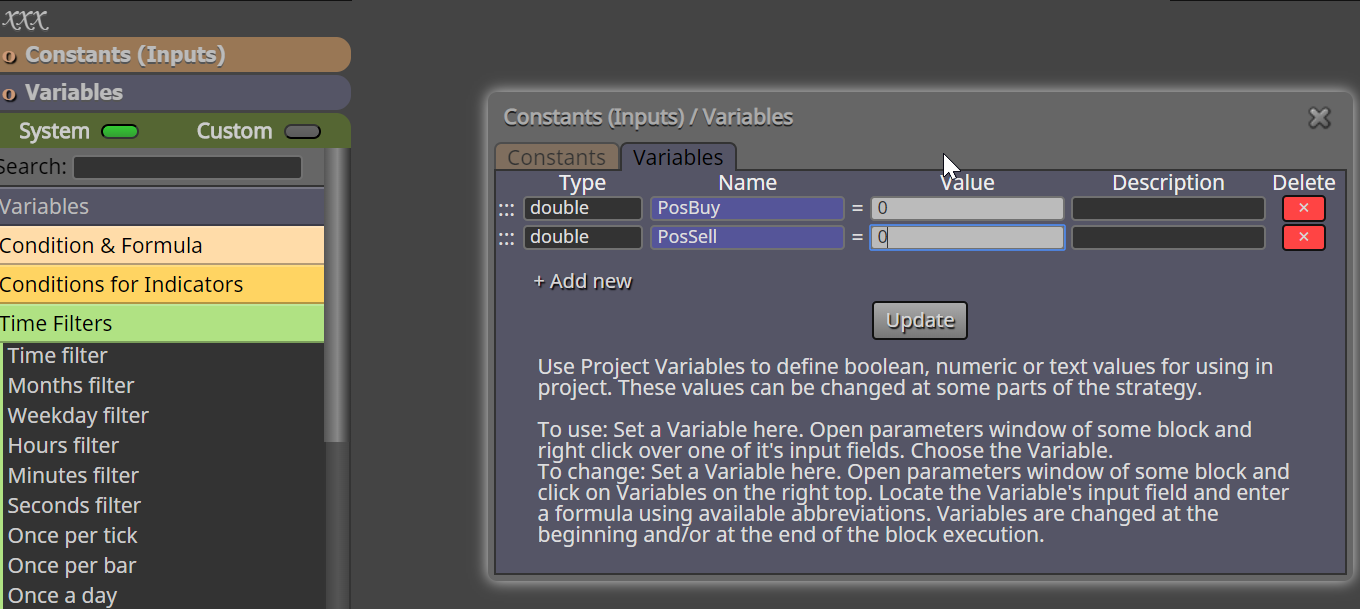Viewport: 1360px width, 609px height.
Task: Select the Variables tab in dialog
Action: tap(678, 157)
